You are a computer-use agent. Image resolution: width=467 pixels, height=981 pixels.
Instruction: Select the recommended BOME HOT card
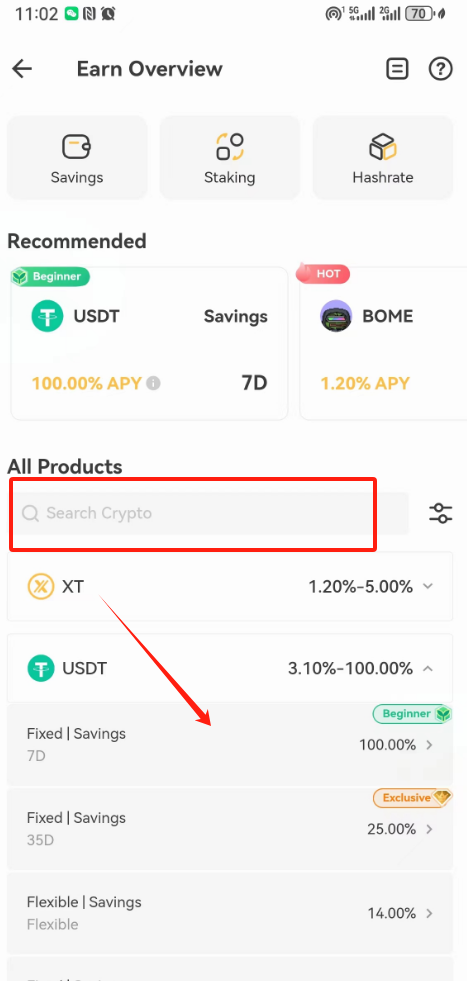pos(383,343)
